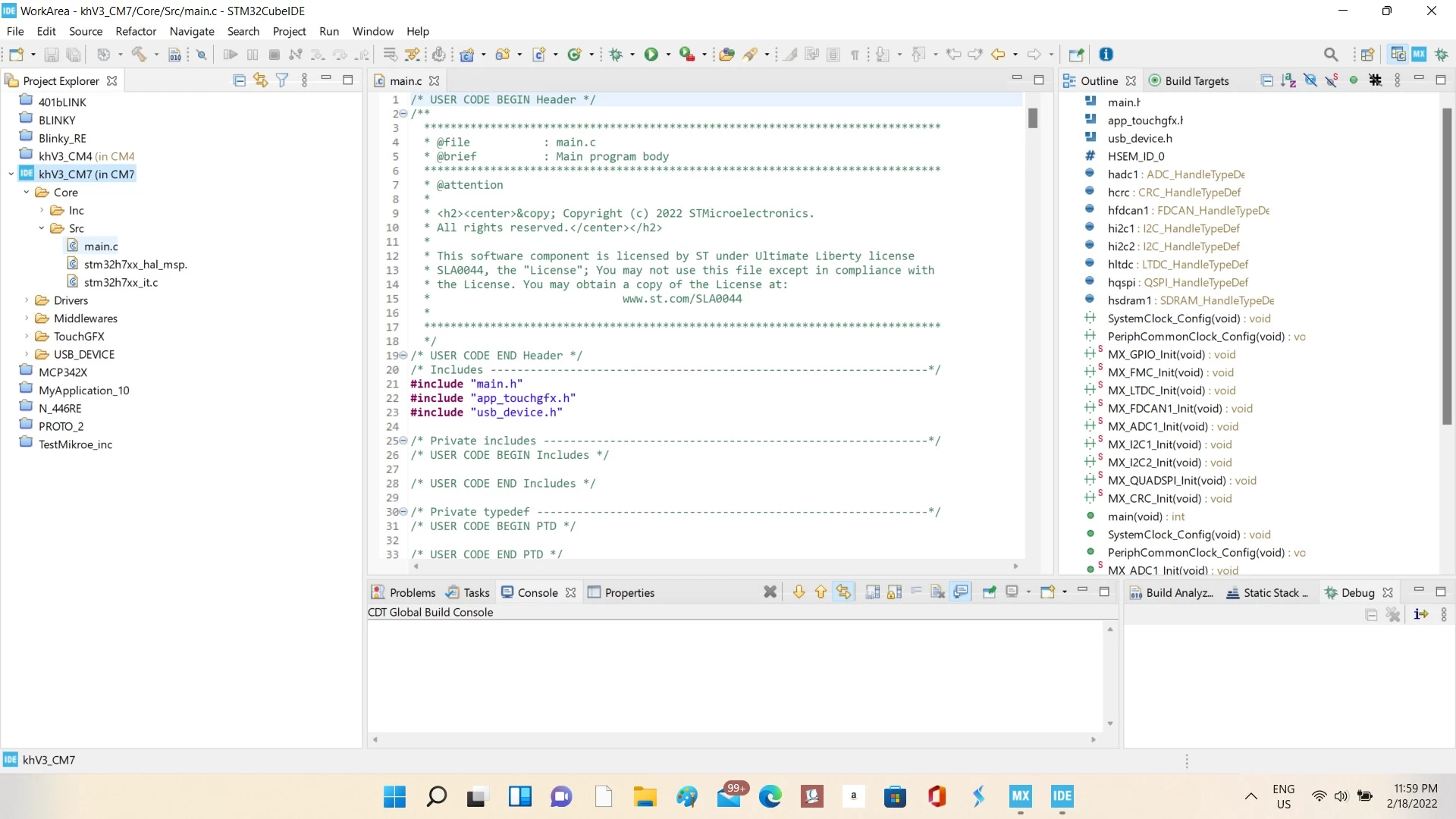The height and width of the screenshot is (819, 1456).
Task: Toggle Link with Editor in Project Explorer
Action: tap(261, 80)
